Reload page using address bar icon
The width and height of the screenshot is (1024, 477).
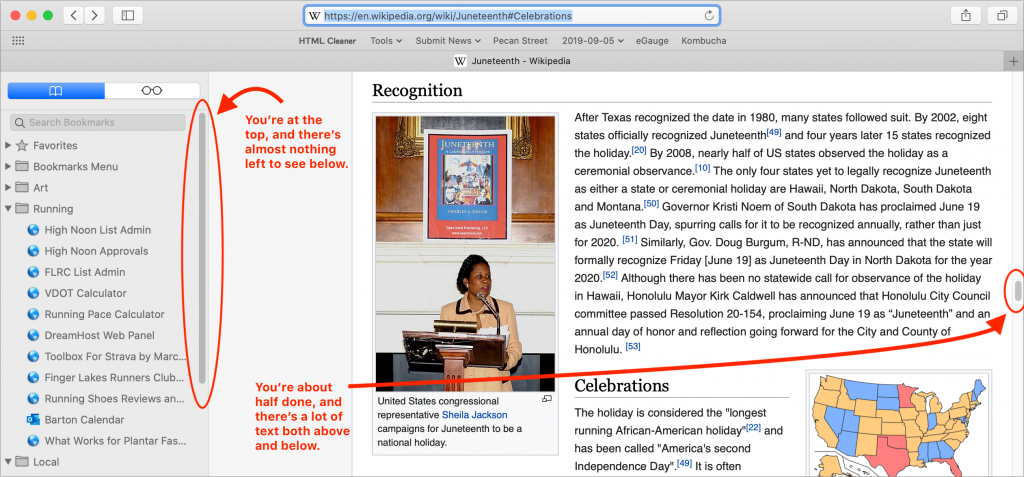coord(709,16)
